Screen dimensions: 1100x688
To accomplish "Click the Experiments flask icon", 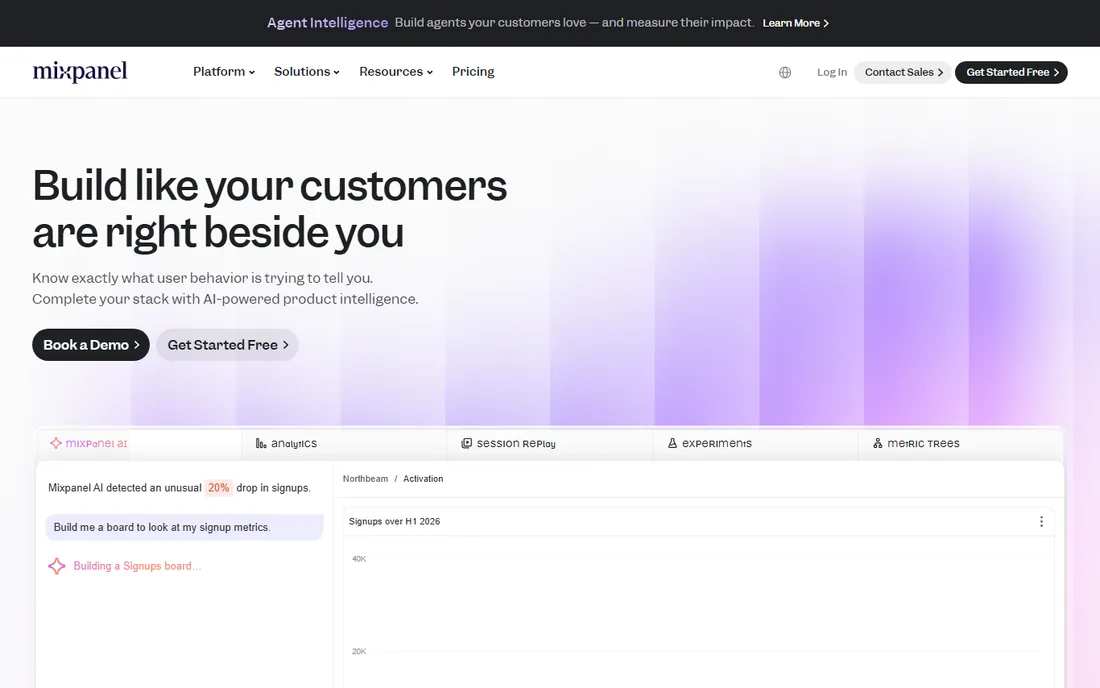I will (x=672, y=443).
